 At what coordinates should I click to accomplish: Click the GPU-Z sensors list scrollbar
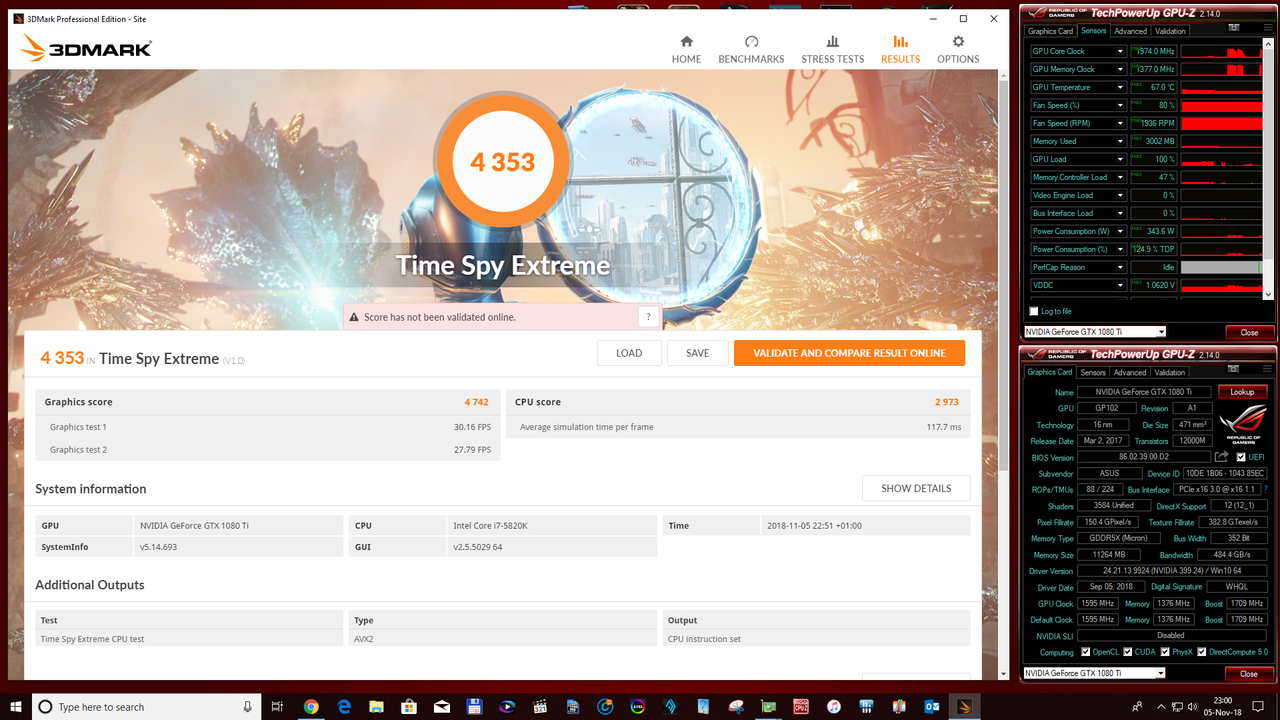(x=1269, y=170)
